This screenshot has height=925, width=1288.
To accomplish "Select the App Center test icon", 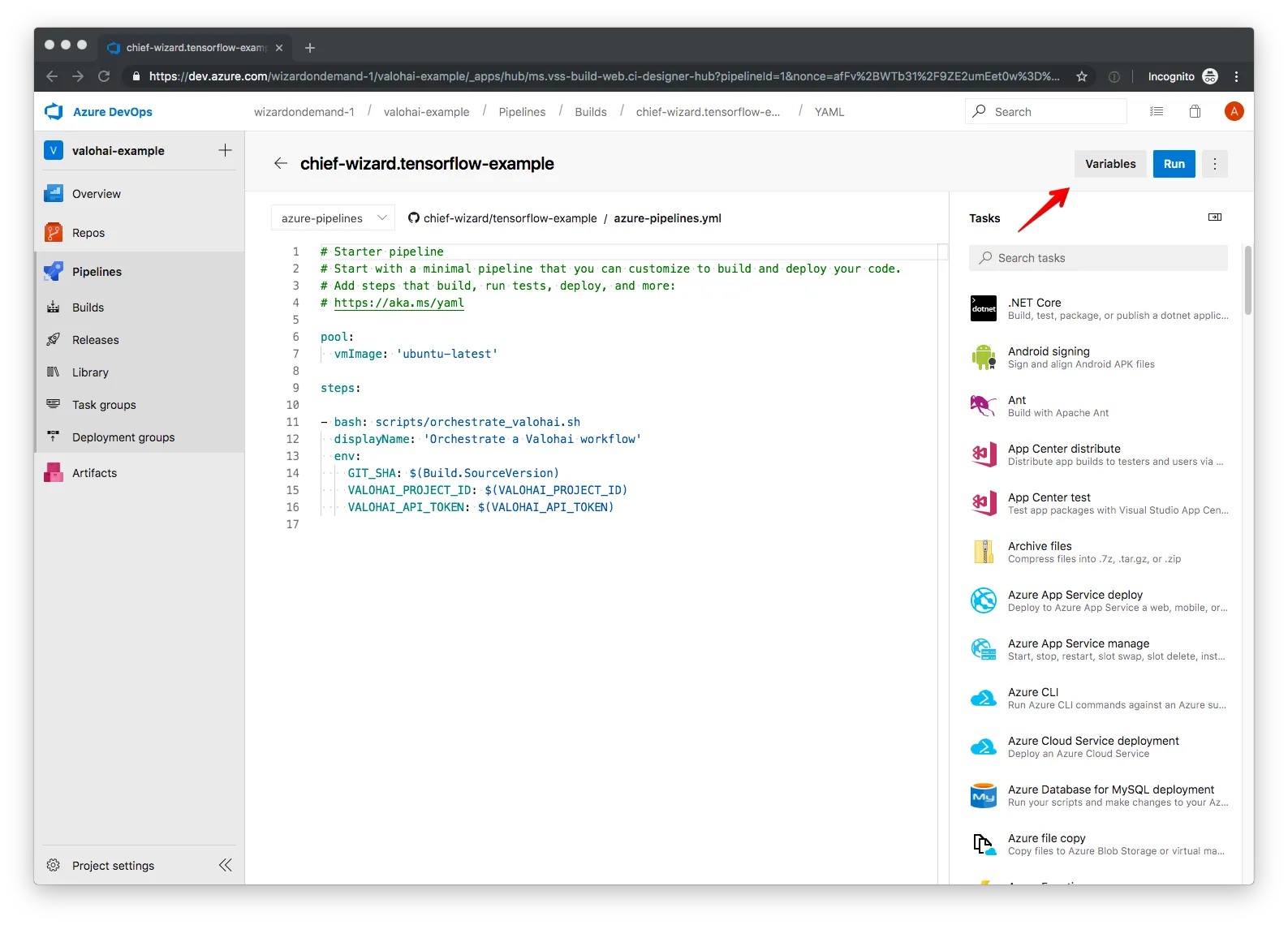I will 984,504.
